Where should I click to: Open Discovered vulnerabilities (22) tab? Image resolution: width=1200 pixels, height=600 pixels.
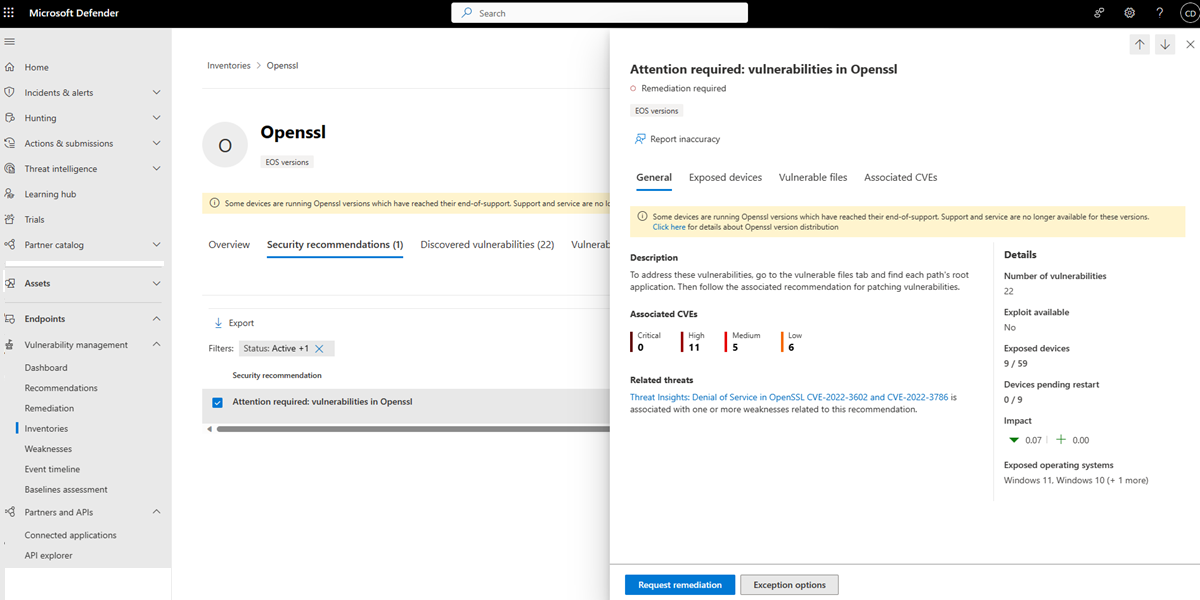[487, 244]
